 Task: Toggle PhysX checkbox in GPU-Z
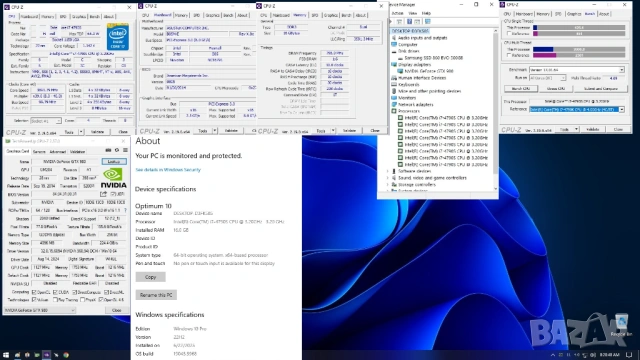point(82,300)
